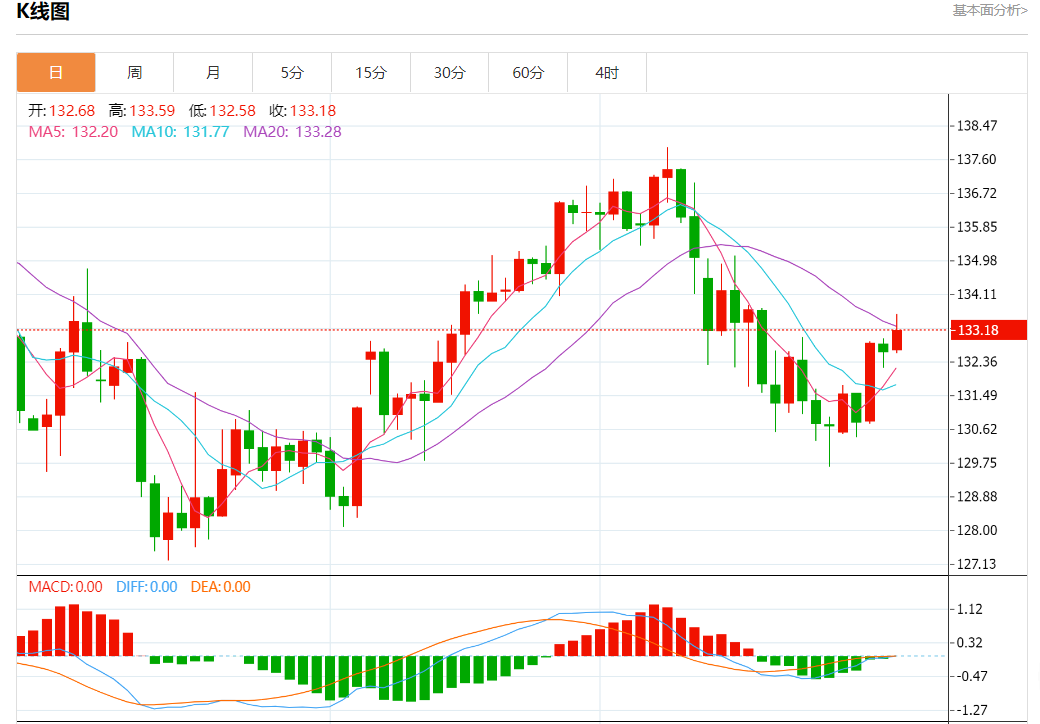1040x724 pixels.
Task: Click the 127.13 lowest axis price label
Action: point(976,564)
